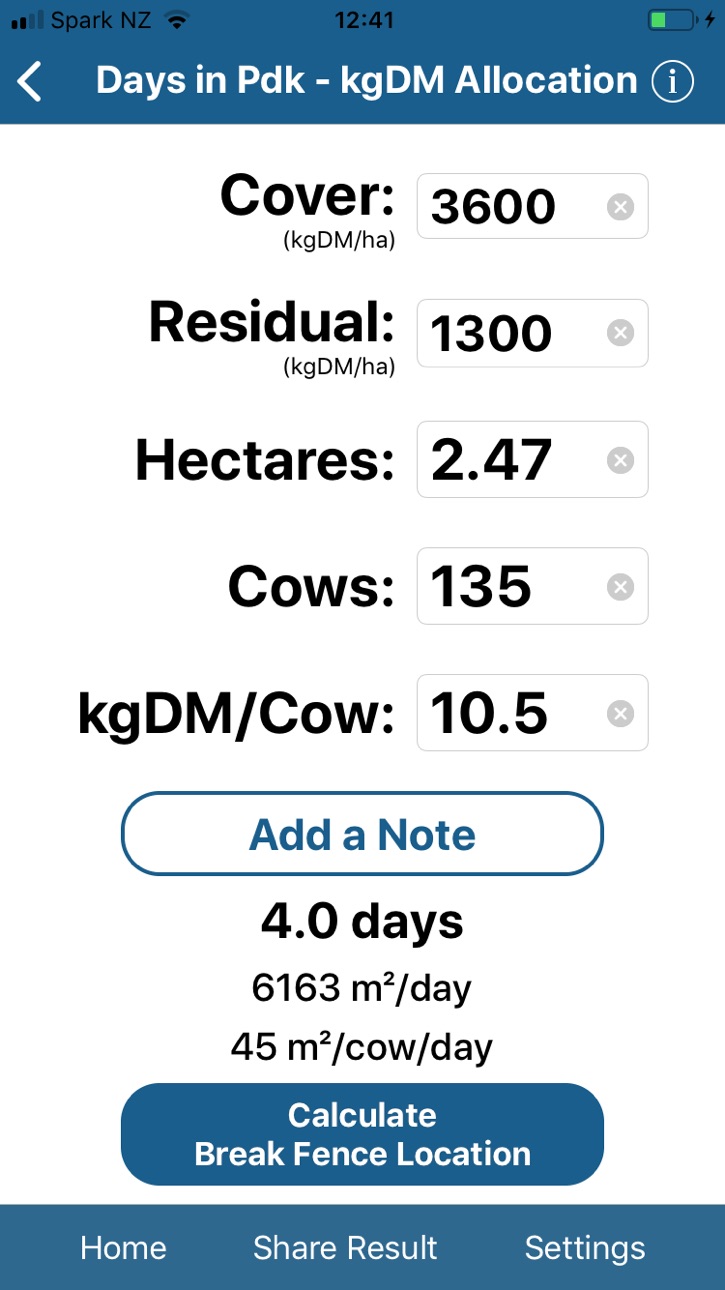Tap the battery indicator in status bar
The width and height of the screenshot is (725, 1290).
[671, 20]
